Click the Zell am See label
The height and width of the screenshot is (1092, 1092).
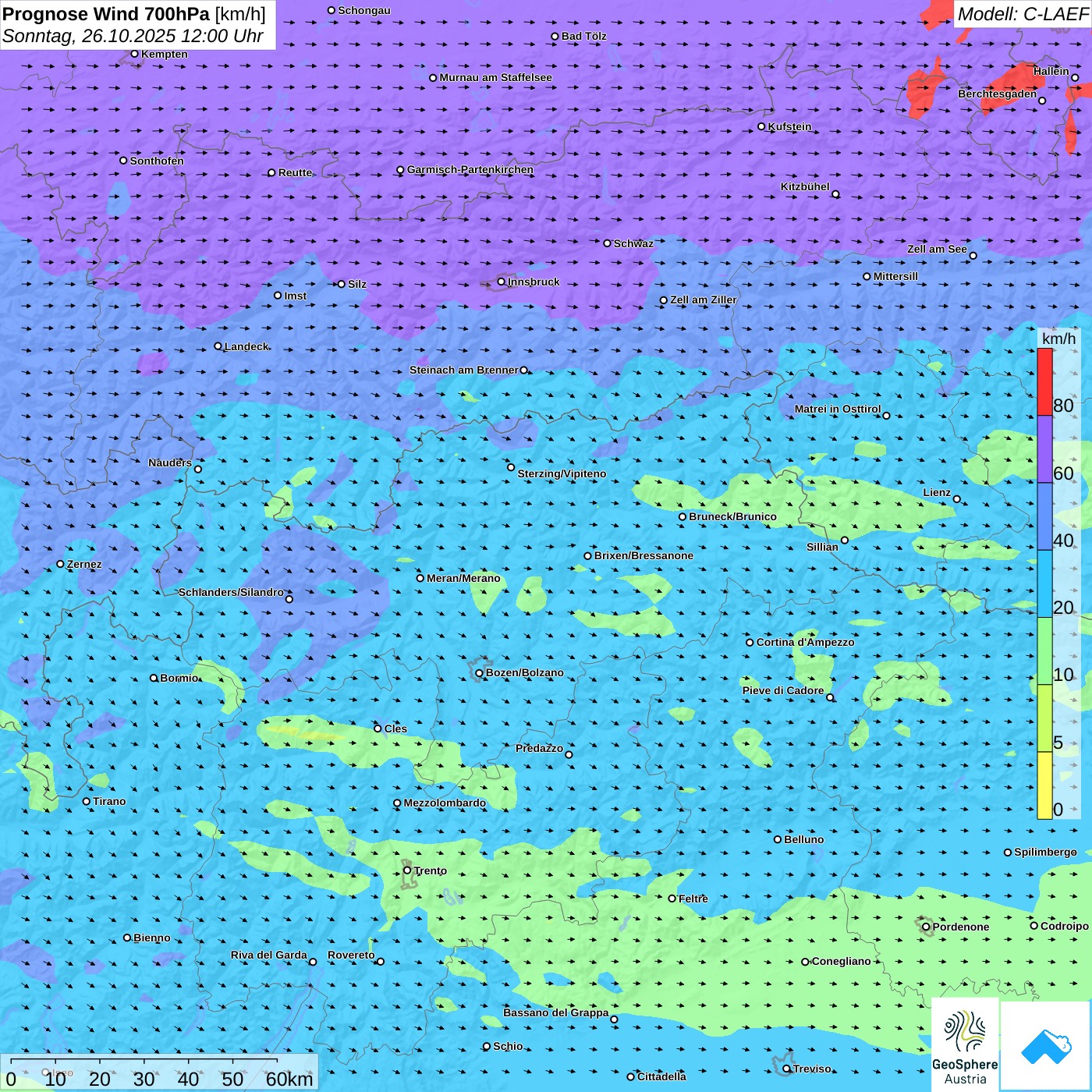point(937,249)
